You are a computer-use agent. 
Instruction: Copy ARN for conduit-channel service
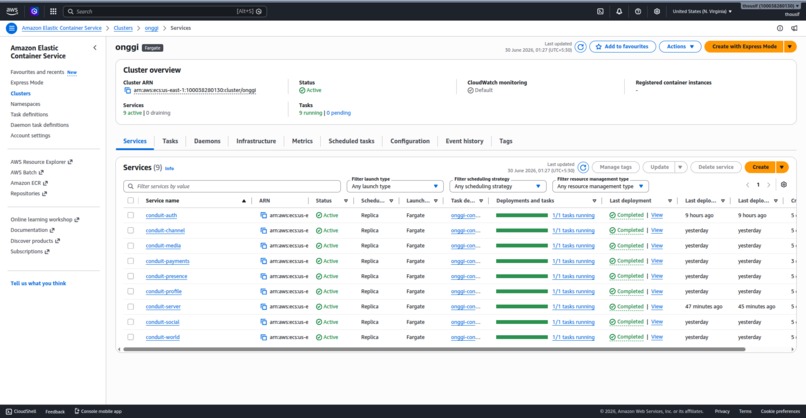coord(264,230)
